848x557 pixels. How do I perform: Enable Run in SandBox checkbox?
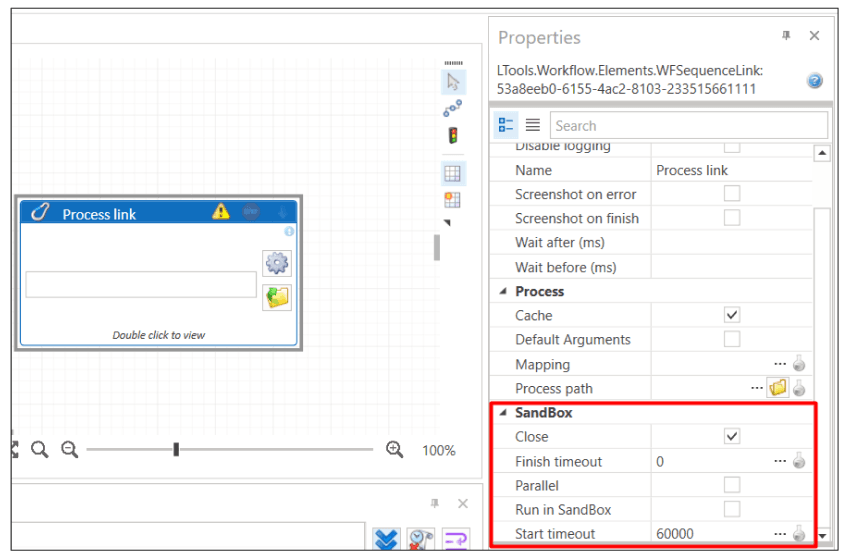pos(732,509)
